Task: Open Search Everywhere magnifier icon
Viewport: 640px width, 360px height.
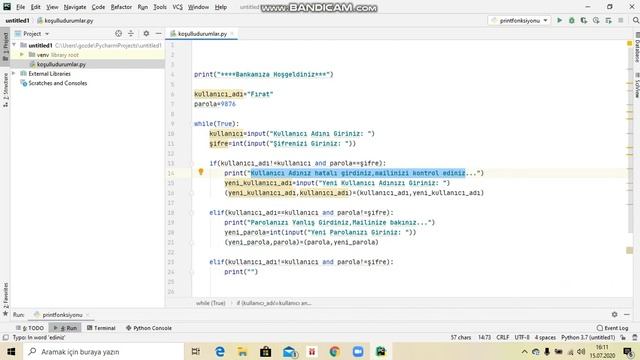Action: [636, 20]
